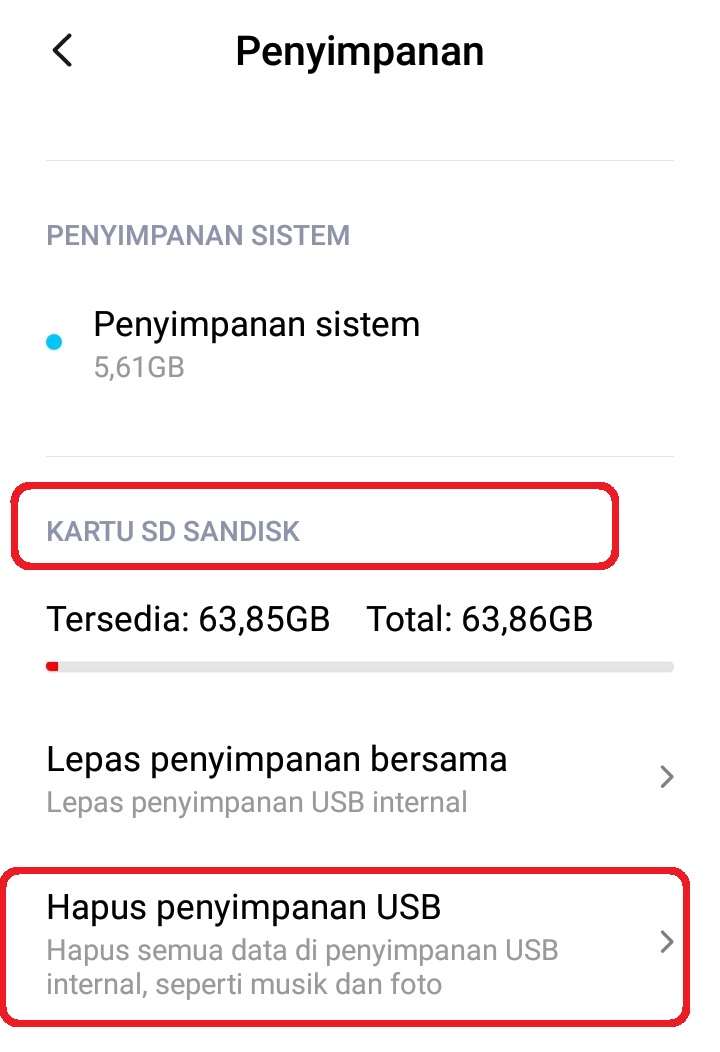Tap the Penyimpanan page title
Image resolution: width=720 pixels, height=1052 pixels.
[360, 52]
